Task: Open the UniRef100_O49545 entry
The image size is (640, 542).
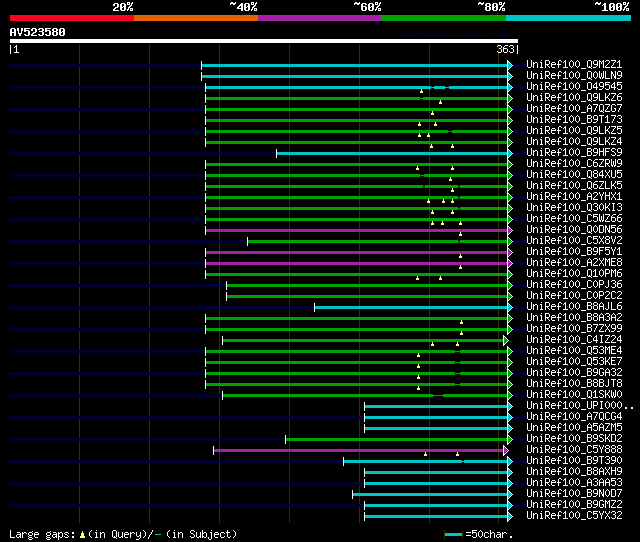Action: pos(574,87)
